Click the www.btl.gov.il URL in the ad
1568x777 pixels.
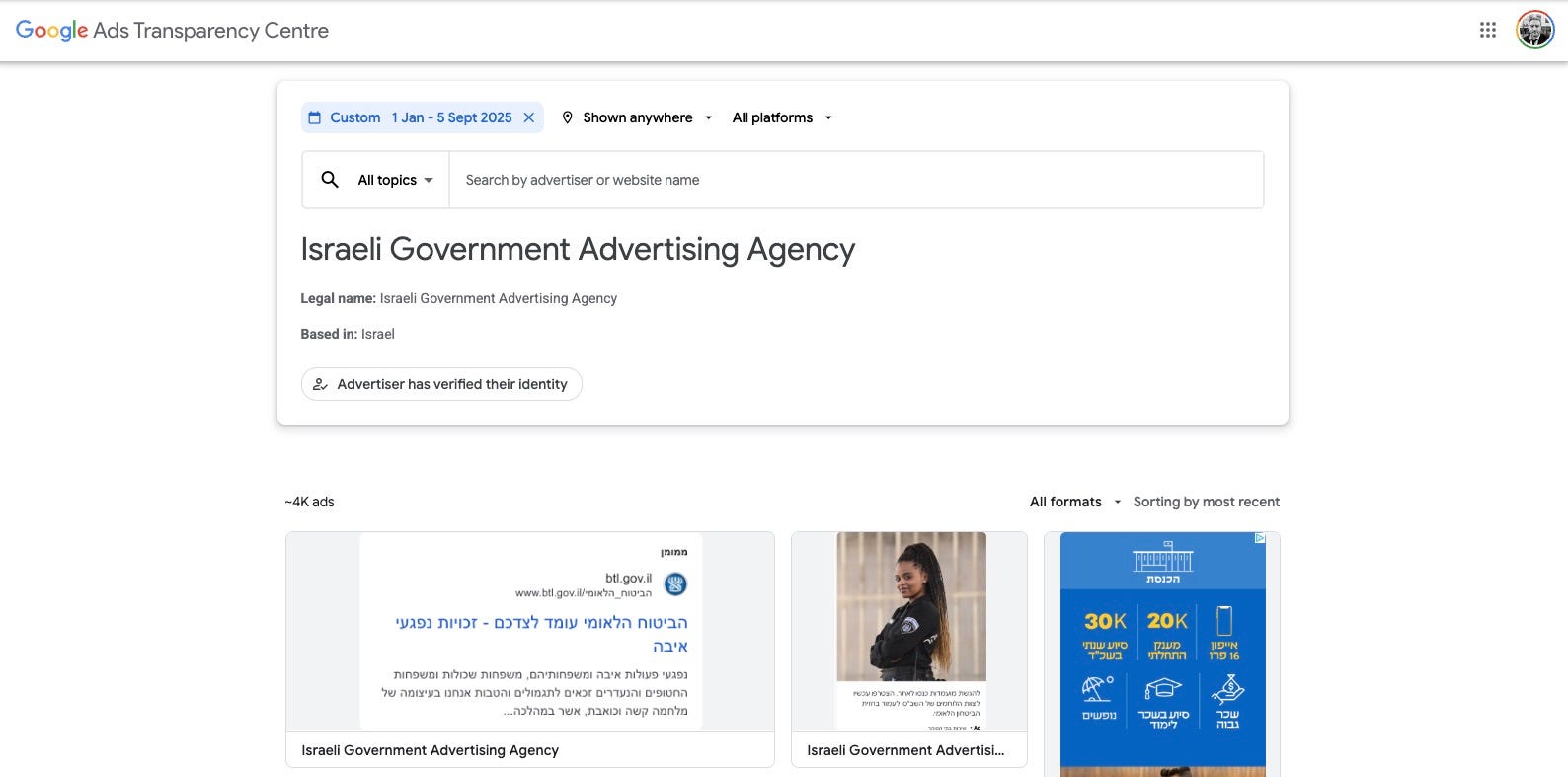[x=584, y=593]
